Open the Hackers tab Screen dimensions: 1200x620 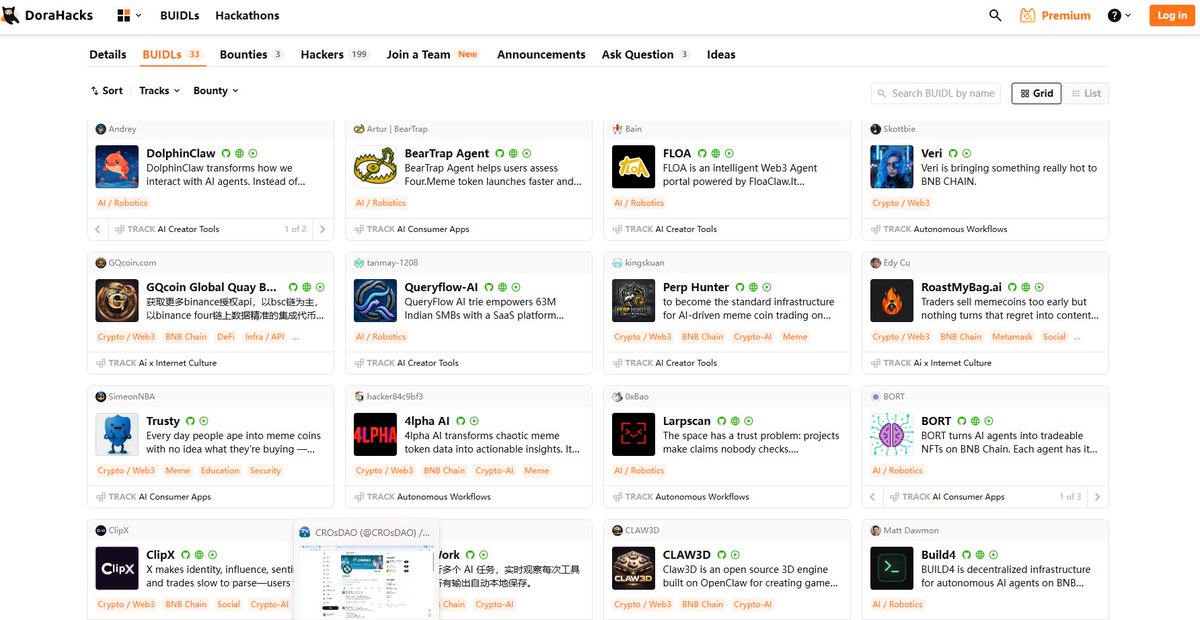pyautogui.click(x=335, y=54)
